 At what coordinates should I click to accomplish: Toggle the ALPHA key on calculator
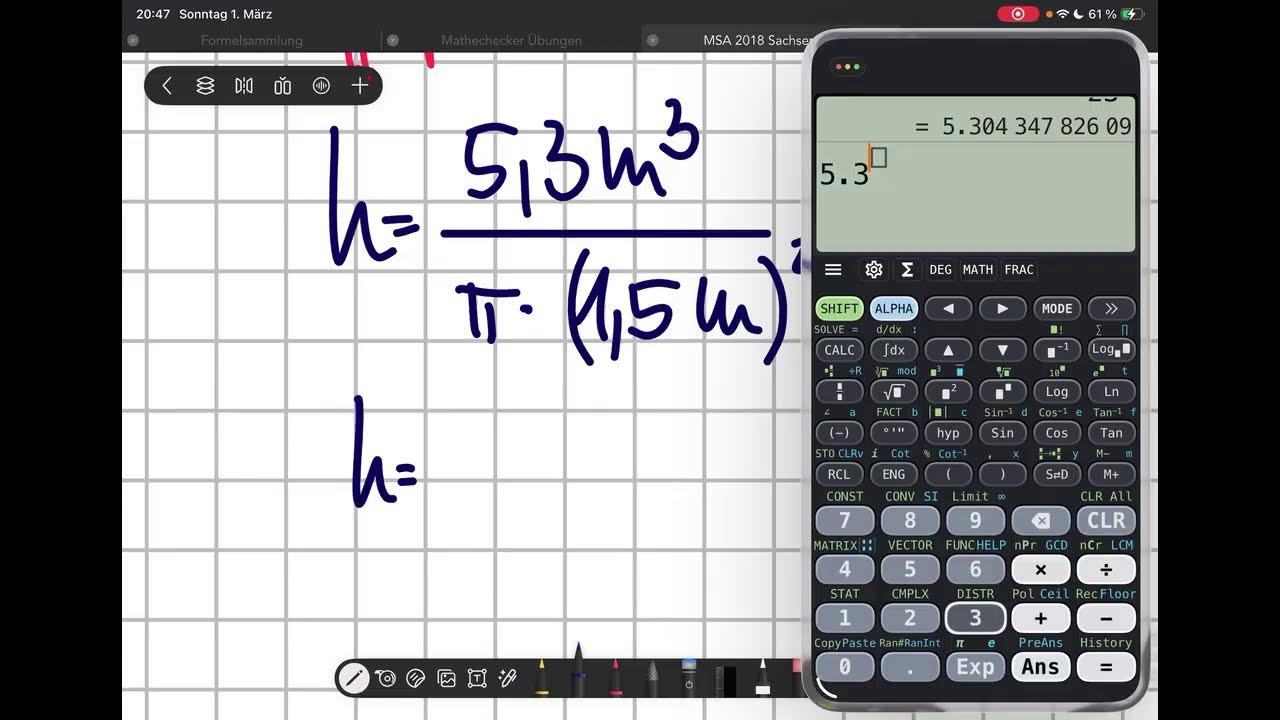(x=894, y=308)
